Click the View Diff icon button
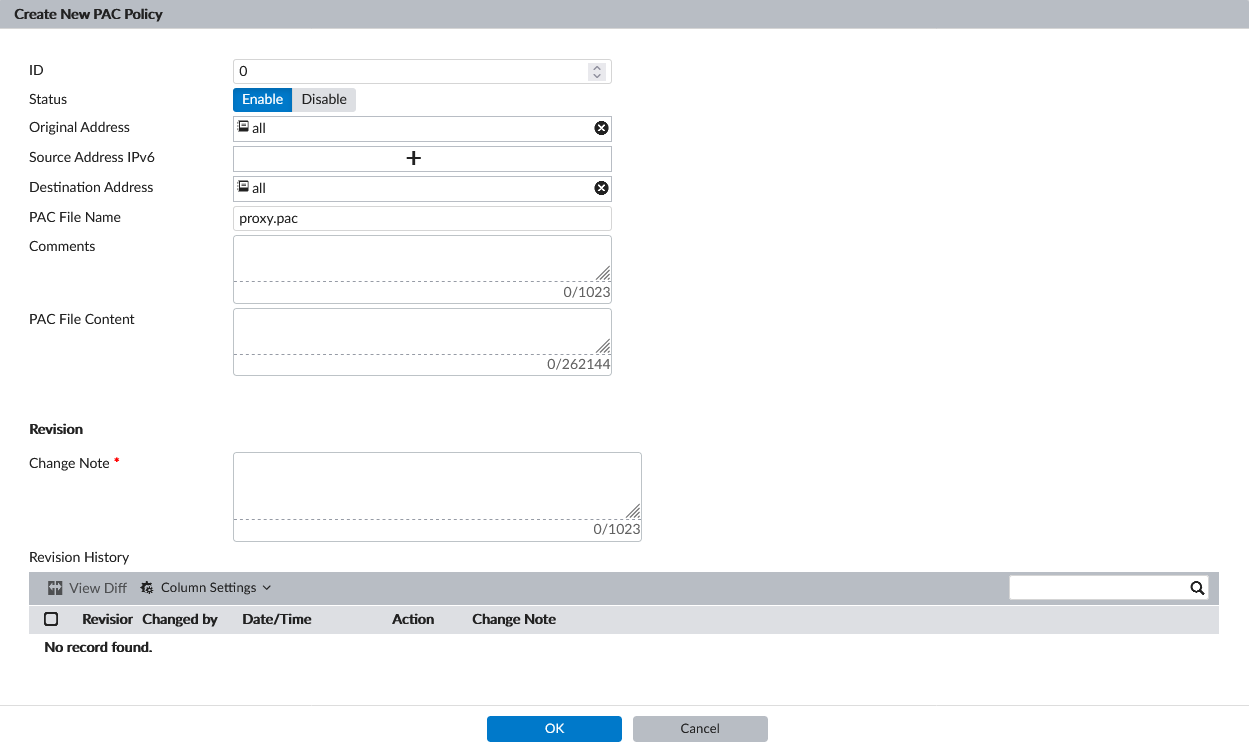Viewport: 1249px width, 745px height. [87, 588]
